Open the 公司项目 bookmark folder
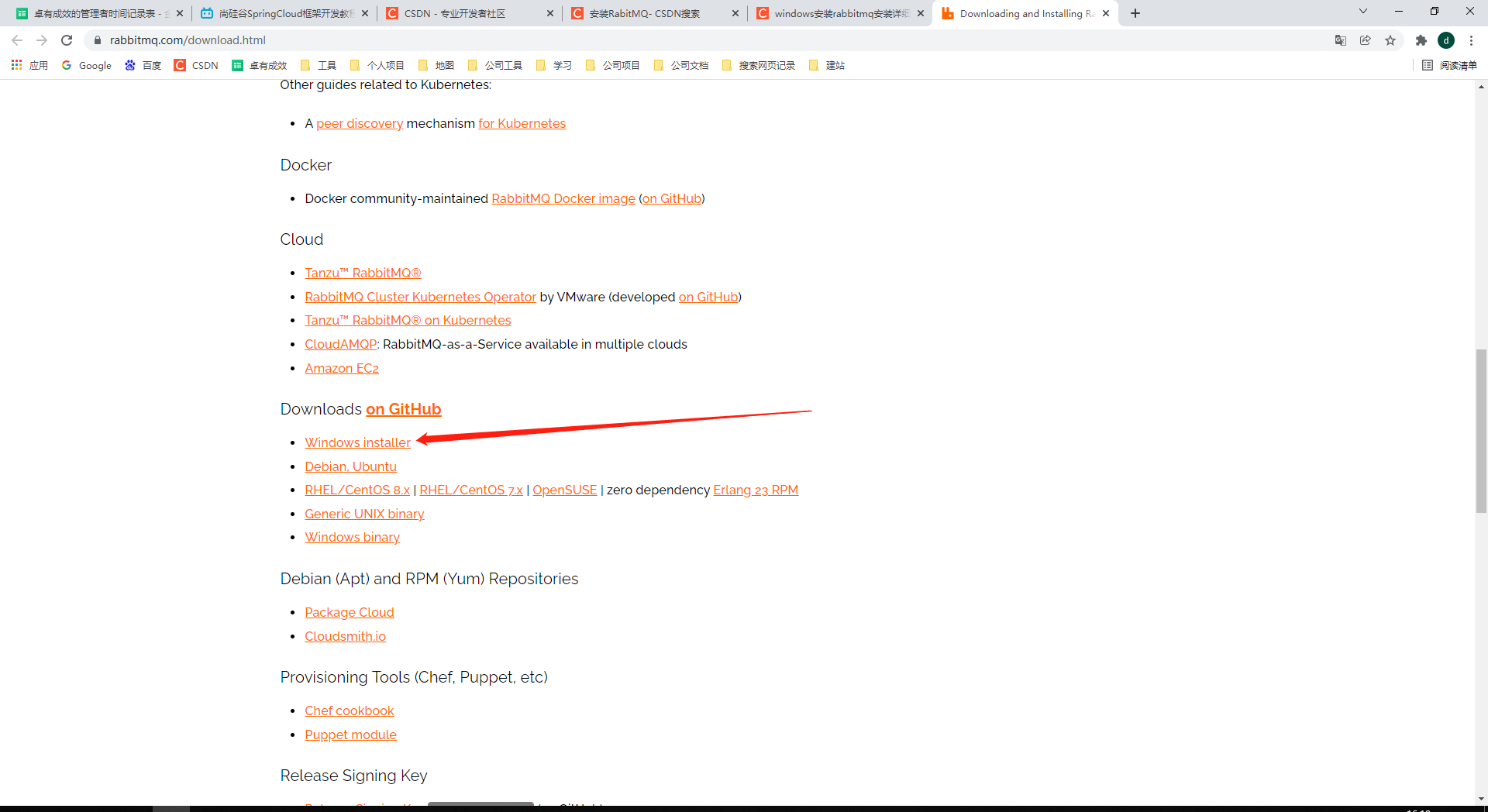This screenshot has width=1488, height=812. 613,65
